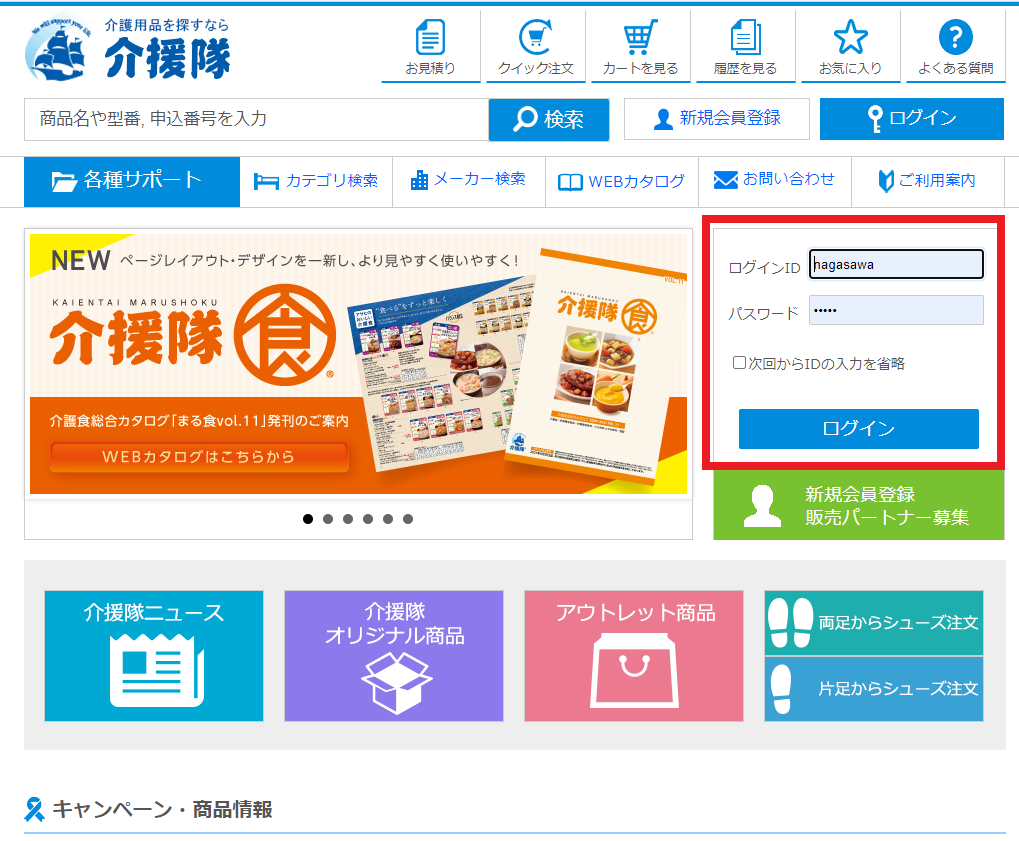View cart via カートを見る icon
This screenshot has height=841, width=1019.
point(640,47)
